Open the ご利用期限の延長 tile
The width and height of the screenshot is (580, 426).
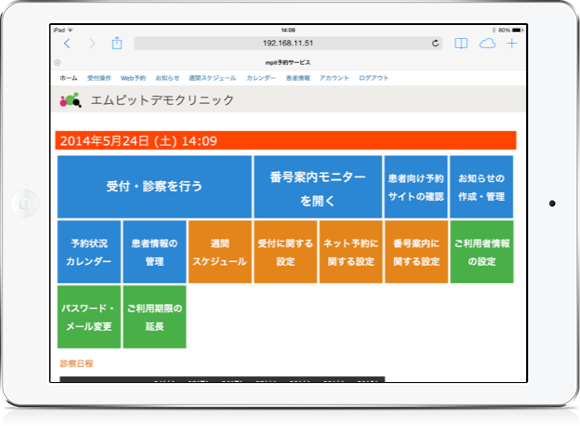click(x=154, y=317)
